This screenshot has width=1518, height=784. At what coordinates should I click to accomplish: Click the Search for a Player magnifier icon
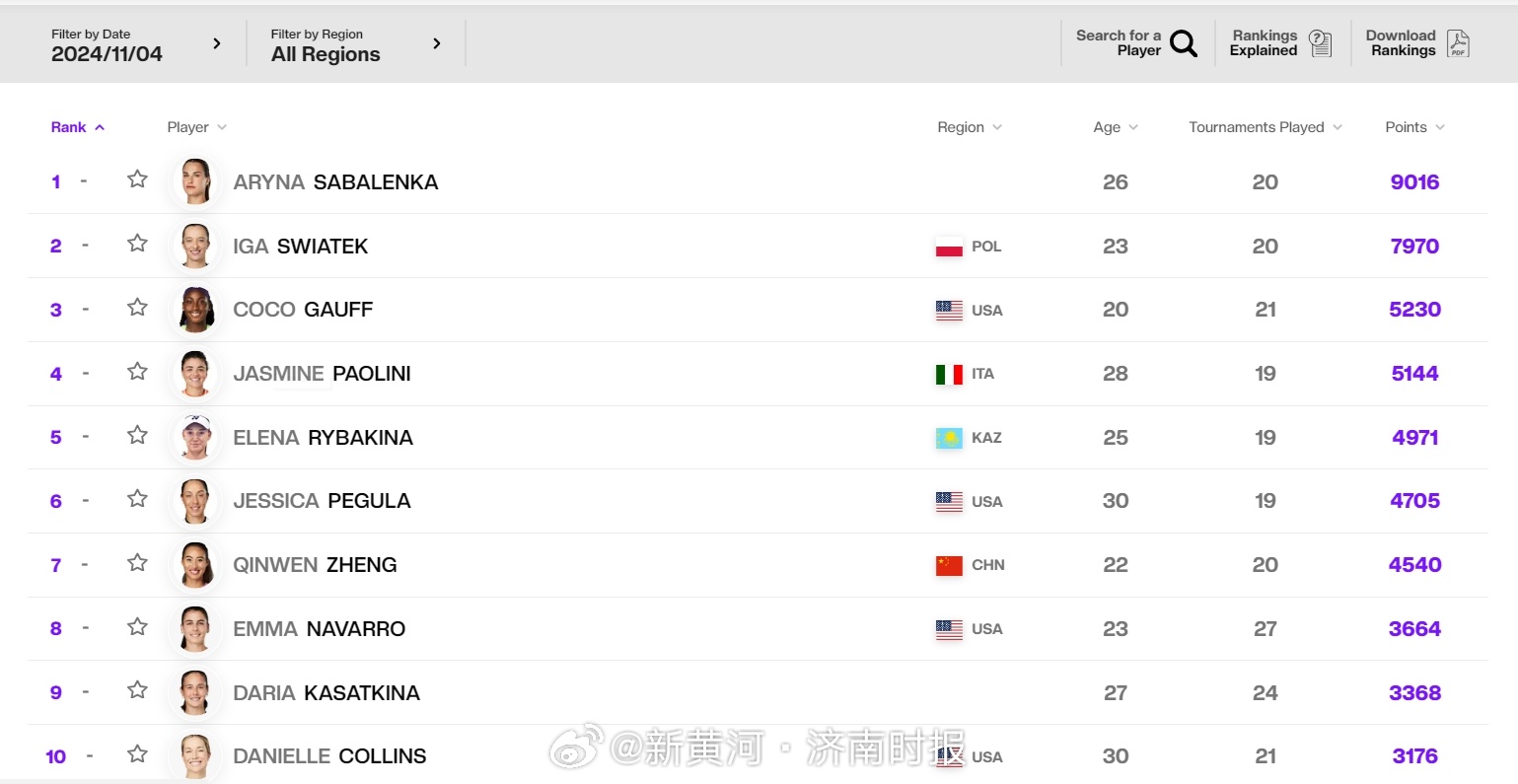[x=1183, y=43]
